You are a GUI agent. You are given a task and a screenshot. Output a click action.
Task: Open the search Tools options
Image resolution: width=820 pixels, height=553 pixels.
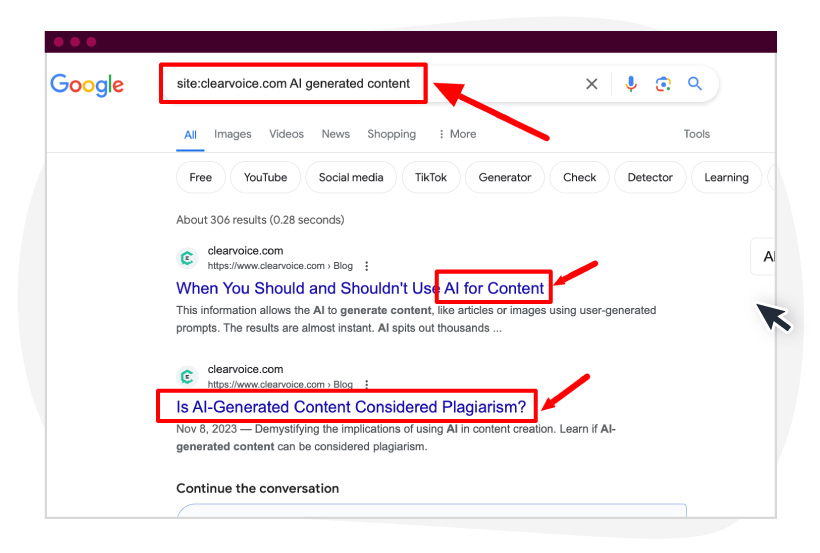[697, 134]
